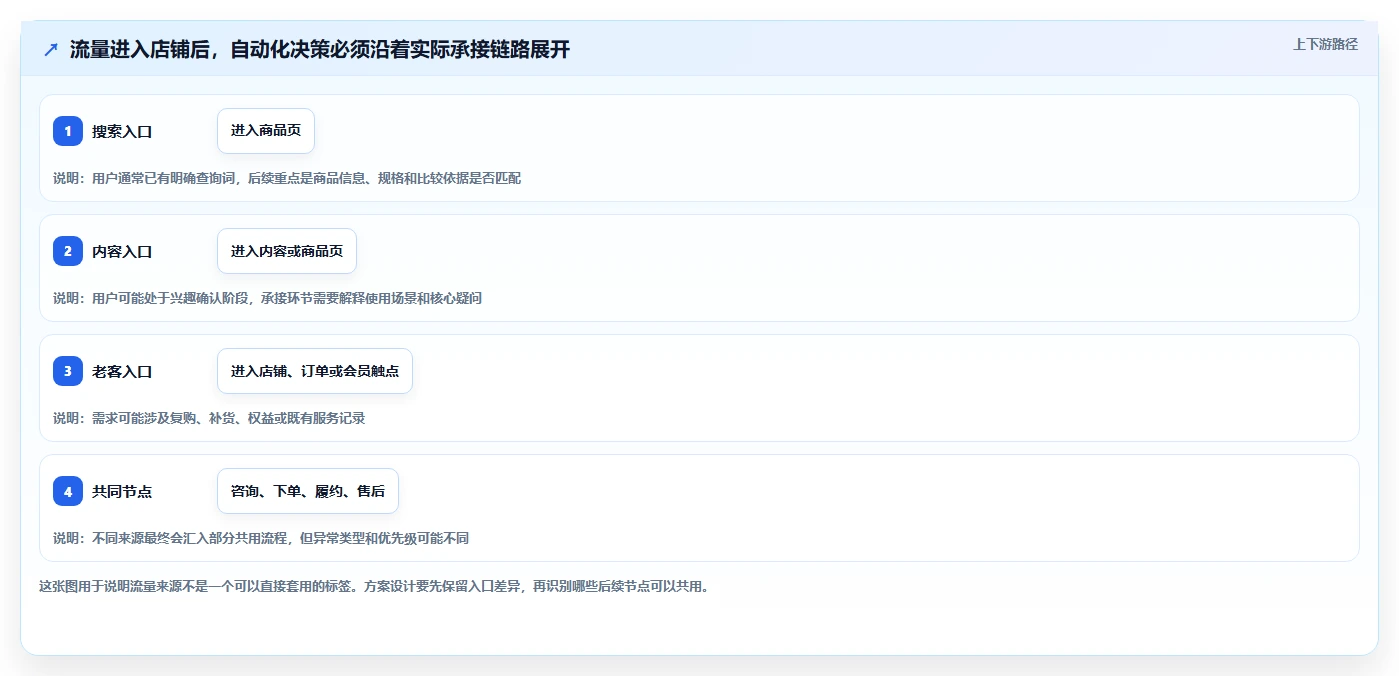Click description starting 说明：需求可能涉及复购
The height and width of the screenshot is (676, 1399).
[209, 418]
